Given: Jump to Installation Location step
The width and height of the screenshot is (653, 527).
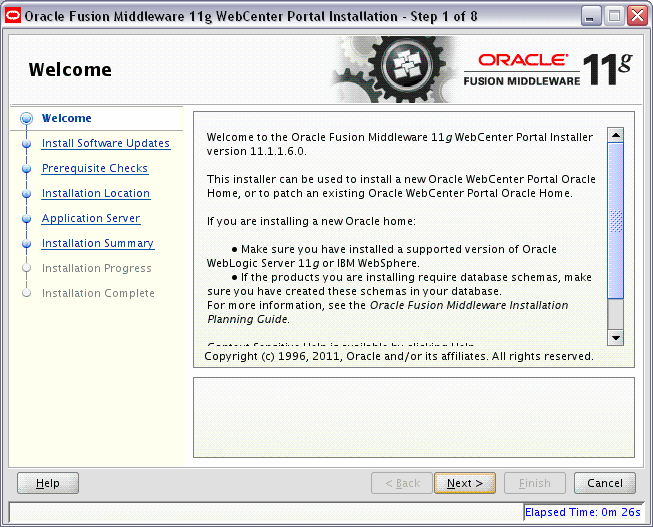Looking at the screenshot, I should click(x=96, y=193).
